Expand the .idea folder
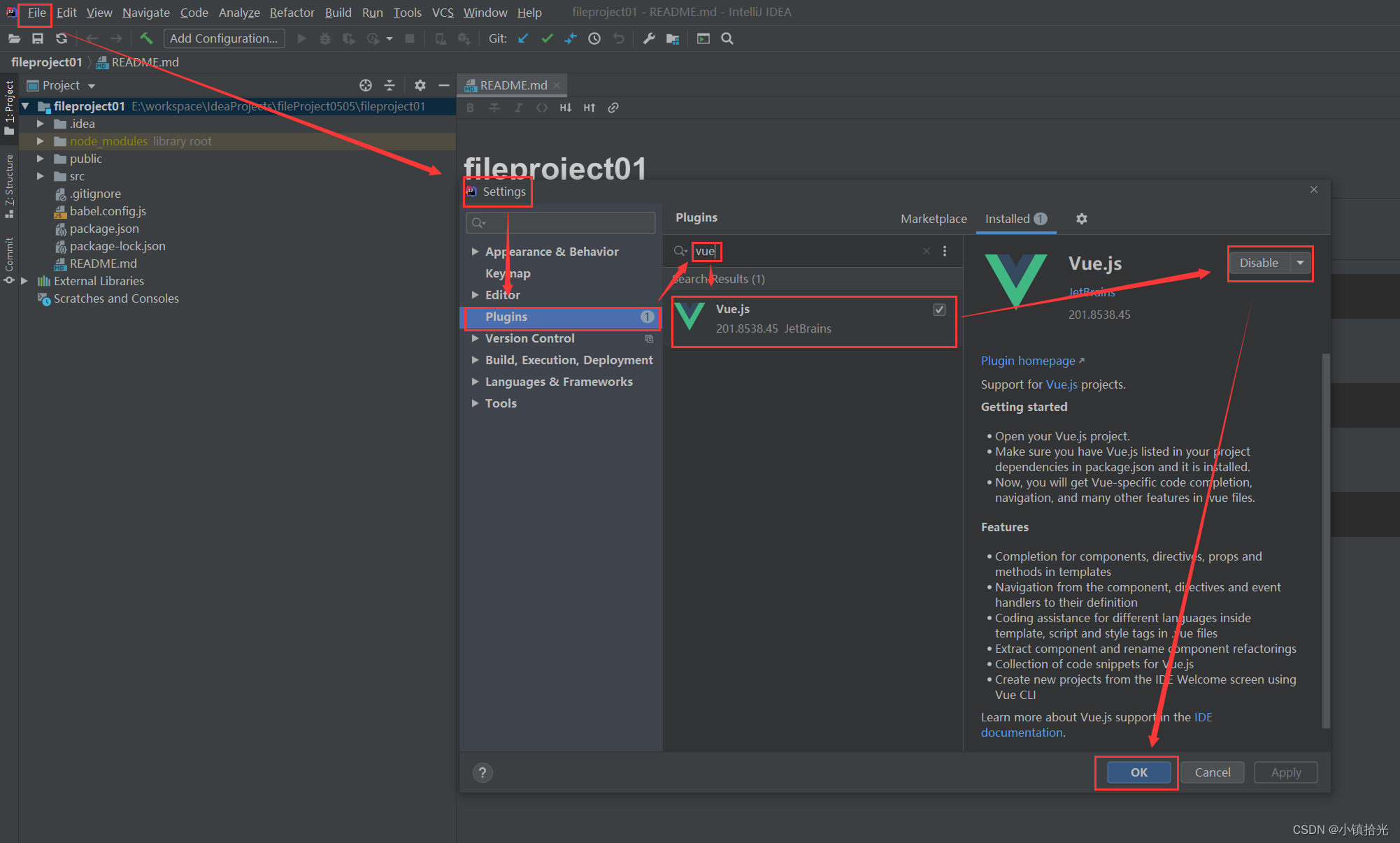Viewport: 1400px width, 843px height. 41,124
